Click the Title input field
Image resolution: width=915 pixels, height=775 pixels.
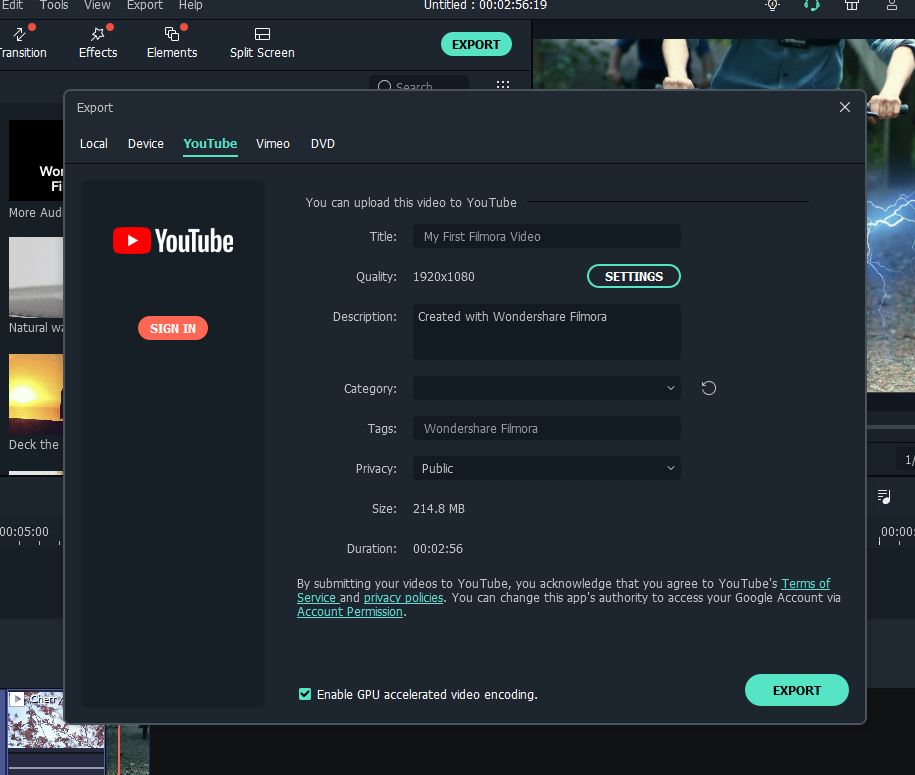coord(546,237)
